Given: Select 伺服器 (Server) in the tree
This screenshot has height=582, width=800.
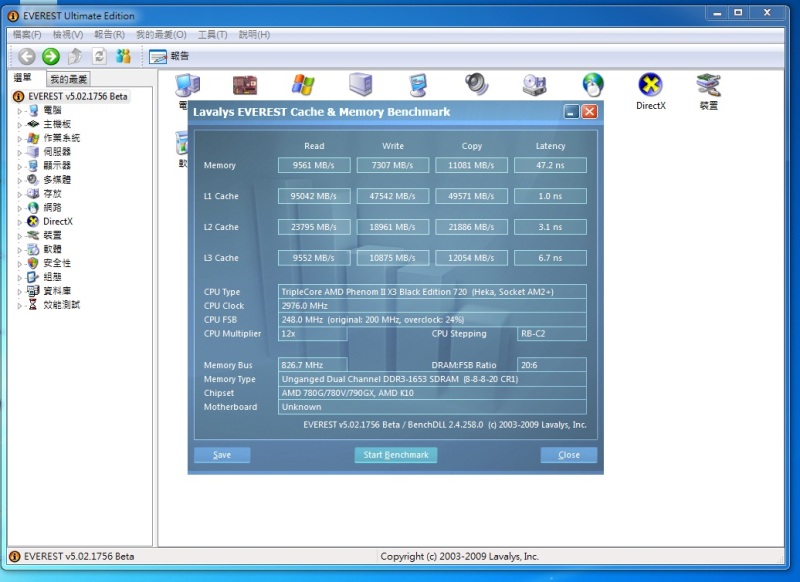Looking at the screenshot, I should click(57, 151).
